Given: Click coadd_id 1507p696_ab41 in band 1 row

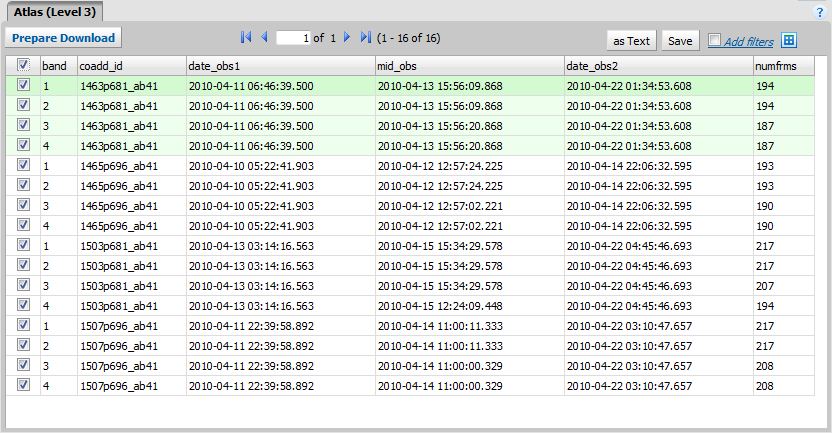Looking at the screenshot, I should tap(119, 326).
